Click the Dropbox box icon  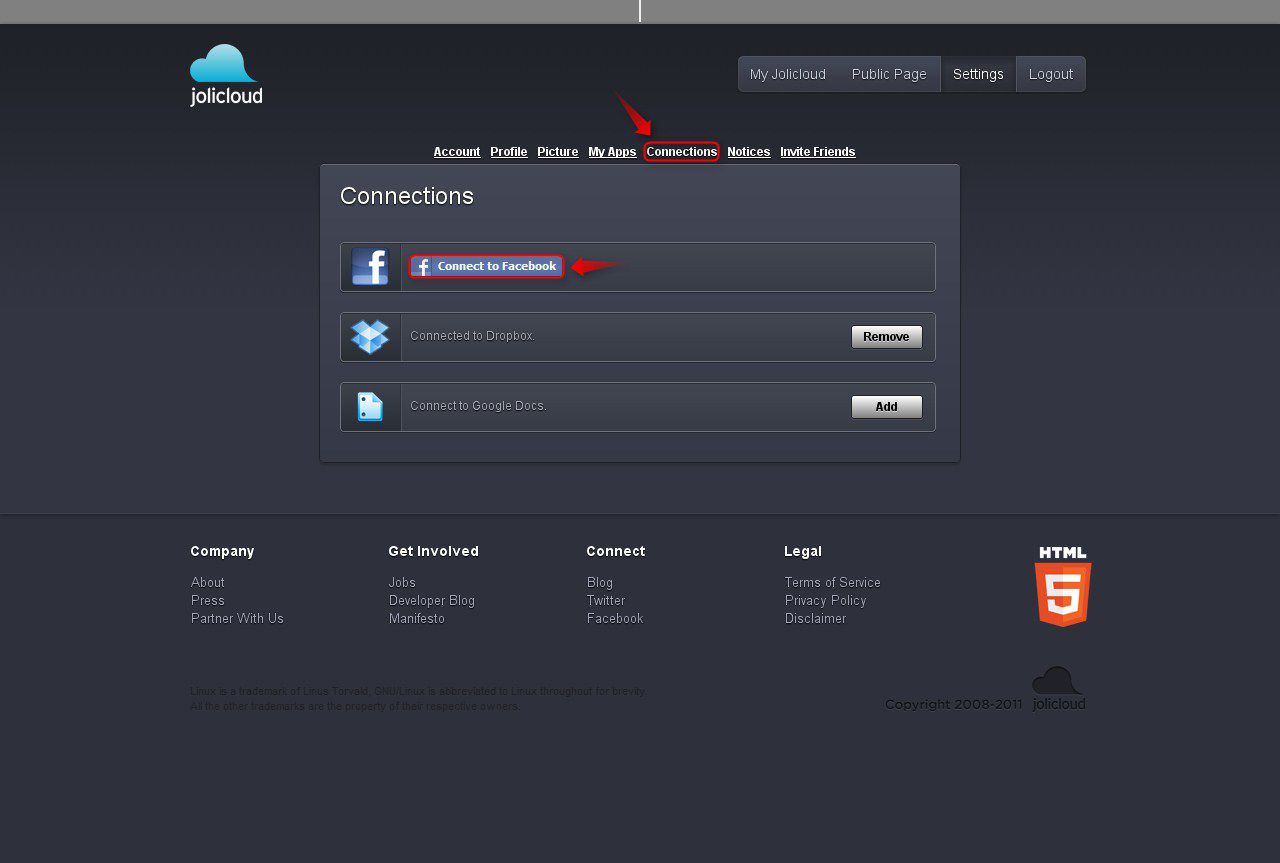tap(370, 337)
